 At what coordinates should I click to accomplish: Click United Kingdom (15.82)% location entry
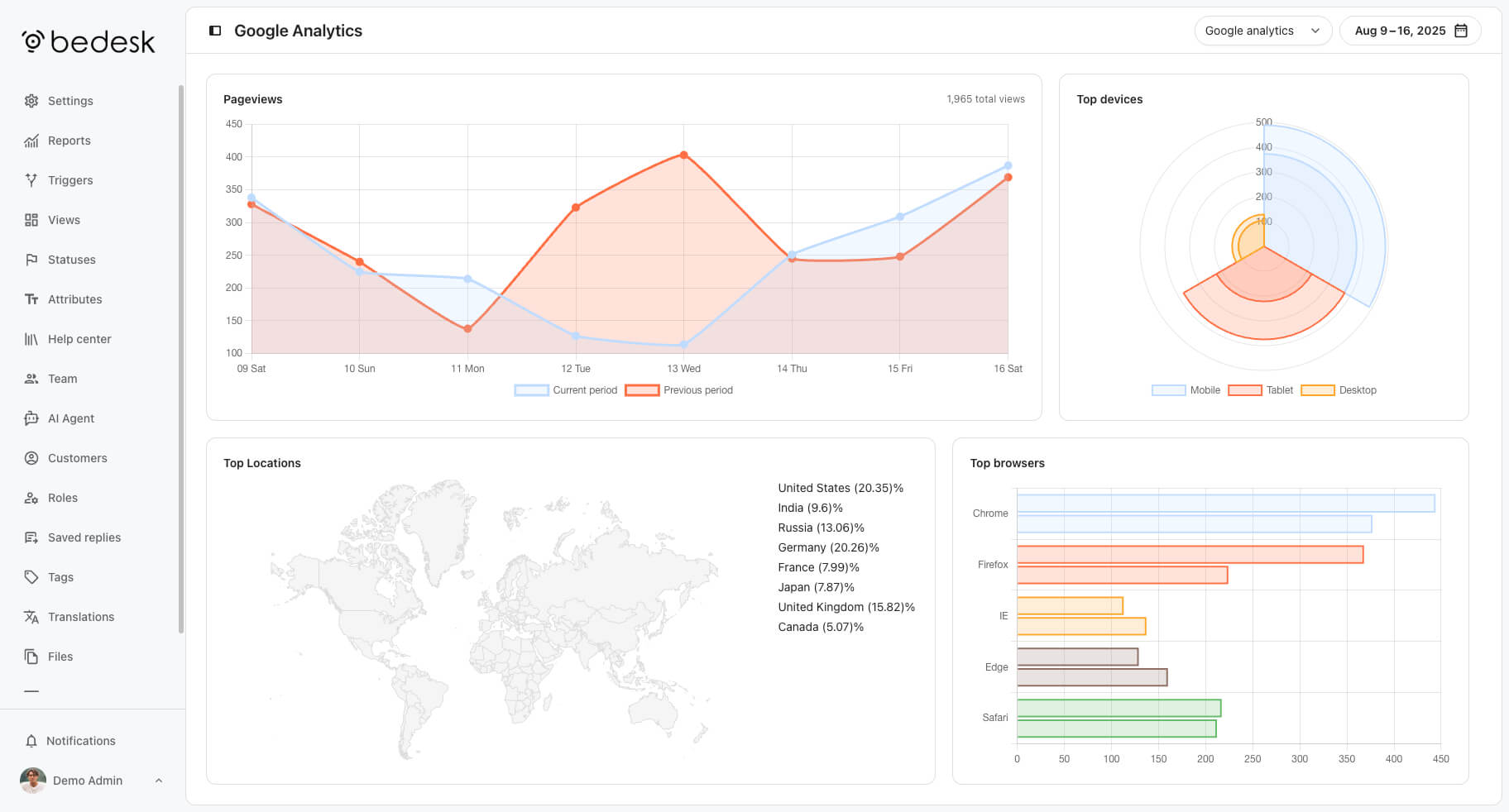pyautogui.click(x=846, y=607)
